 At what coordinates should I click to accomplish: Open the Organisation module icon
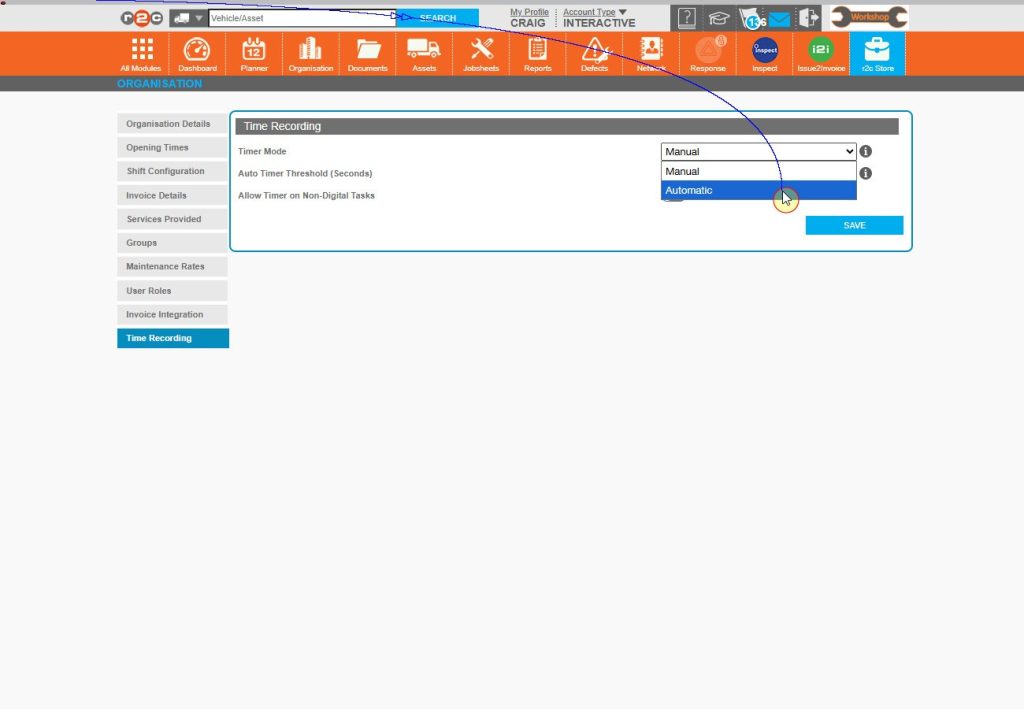(311, 54)
